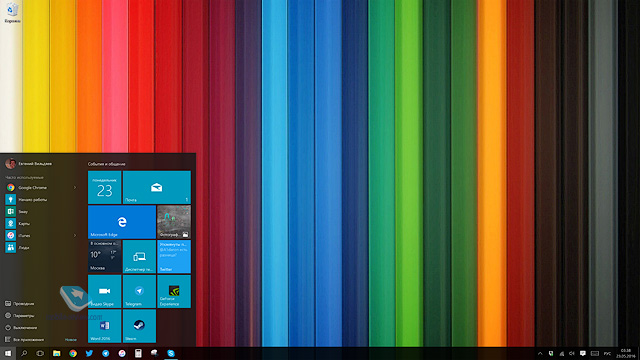Launch the Skype Video tile
The image size is (640, 360).
[104, 291]
